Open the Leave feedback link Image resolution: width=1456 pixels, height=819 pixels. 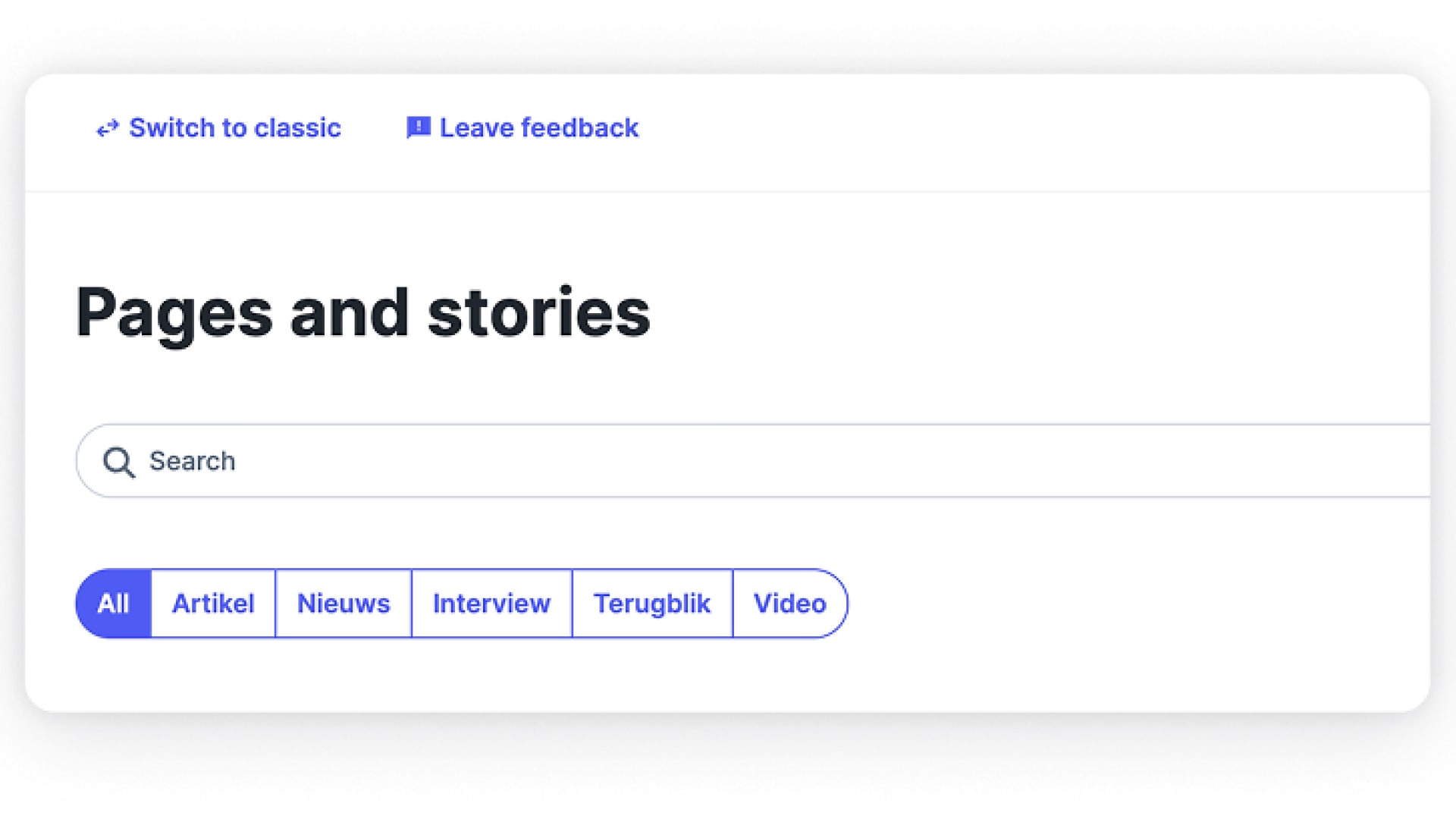[538, 127]
